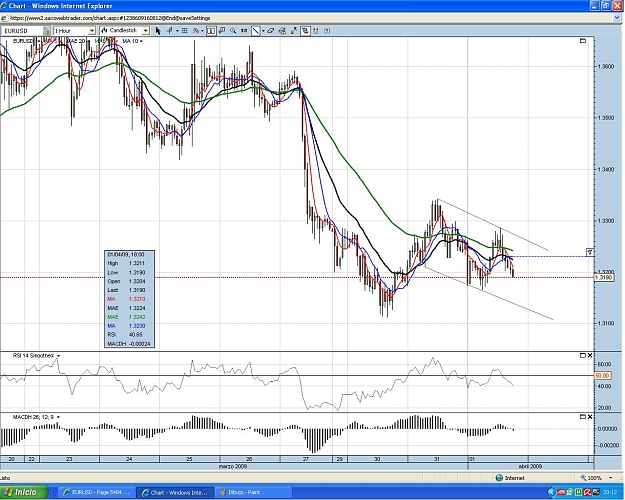Open the MACDH 26; 12; 9 options arrow

(x=59, y=417)
